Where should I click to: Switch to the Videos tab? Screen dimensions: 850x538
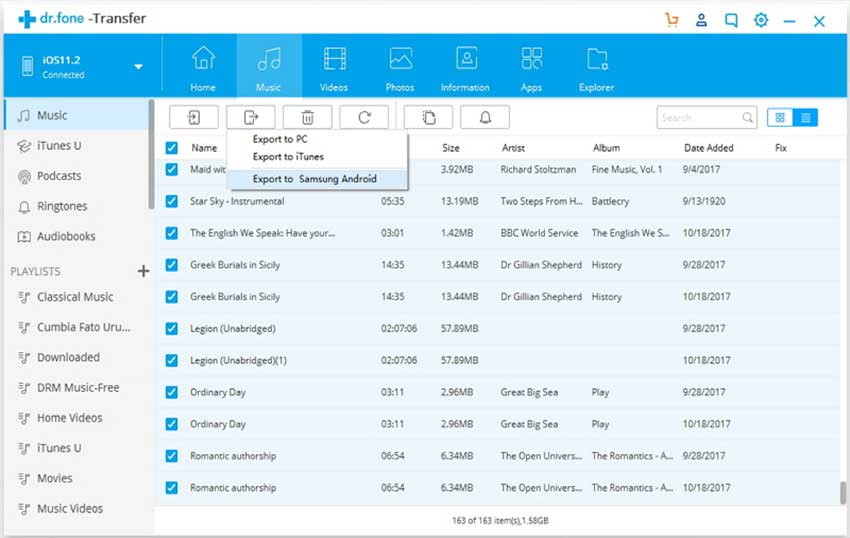click(334, 67)
